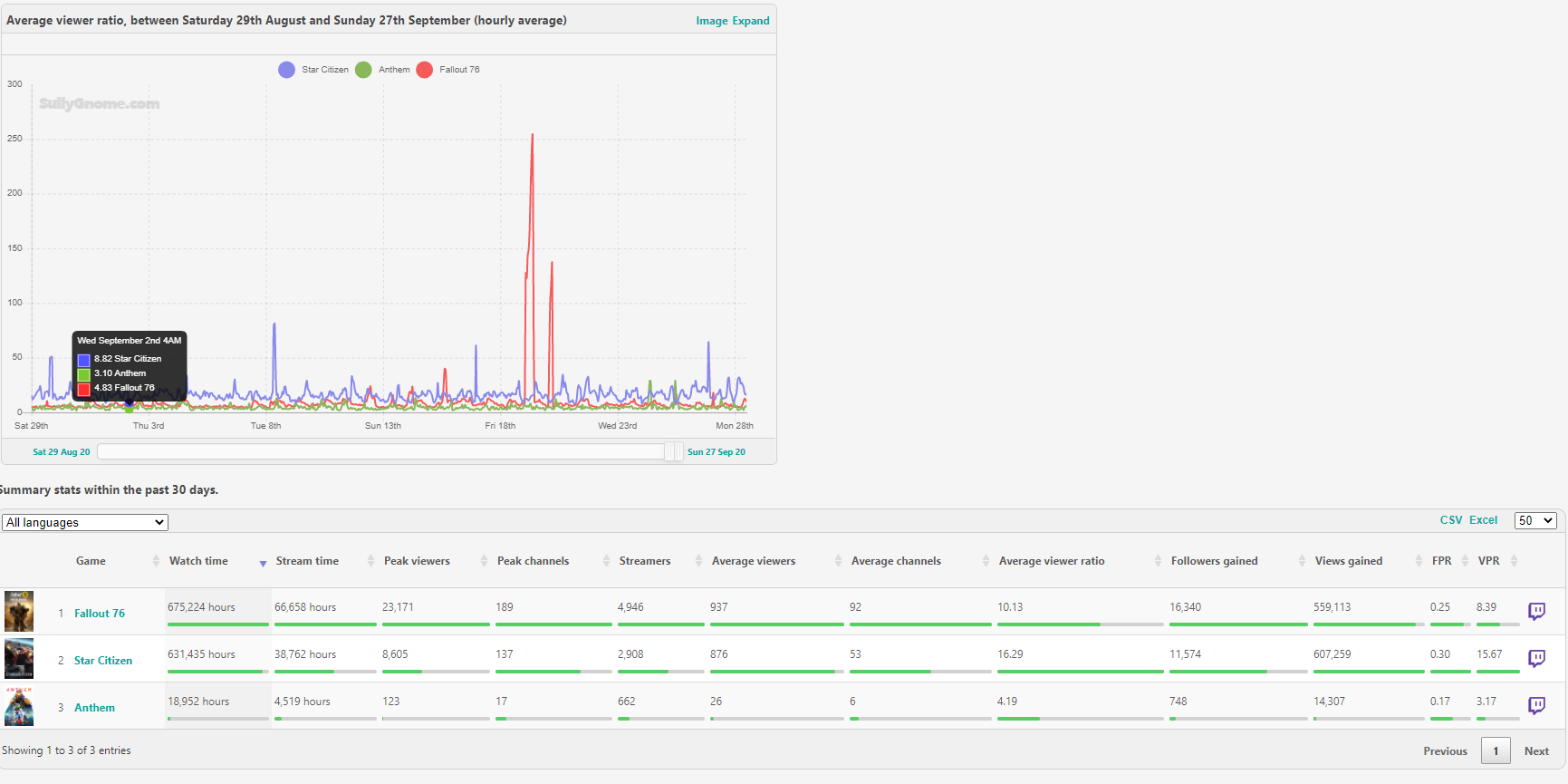This screenshot has height=784, width=1568.
Task: Download table as Excel
Action: click(x=1483, y=520)
